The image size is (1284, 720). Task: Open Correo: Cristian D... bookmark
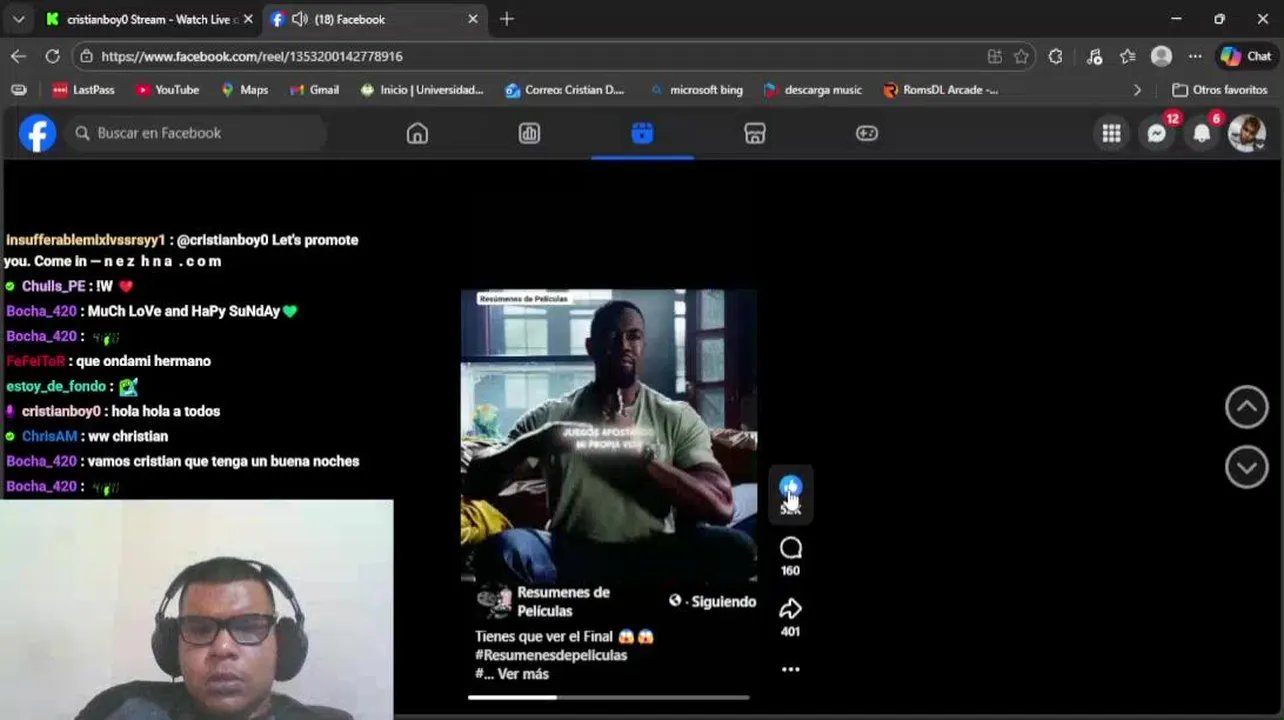pos(564,90)
